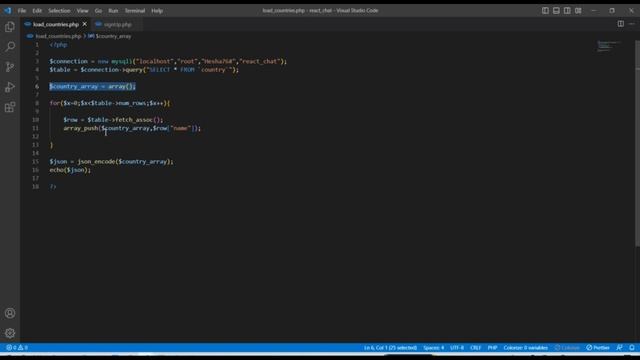This screenshot has width=640, height=360.
Task: Change encoding via UTF-8 status entry
Action: [457, 348]
